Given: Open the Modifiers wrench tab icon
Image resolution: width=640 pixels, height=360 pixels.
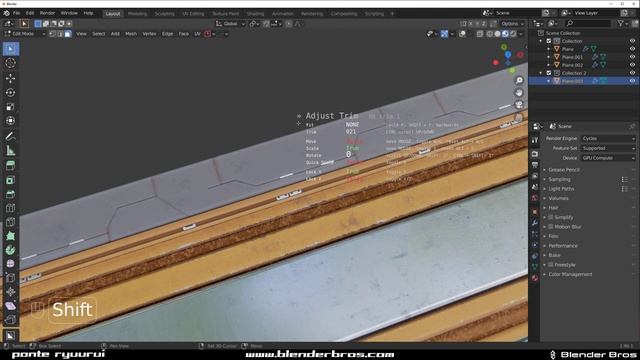Looking at the screenshot, I should click(535, 223).
